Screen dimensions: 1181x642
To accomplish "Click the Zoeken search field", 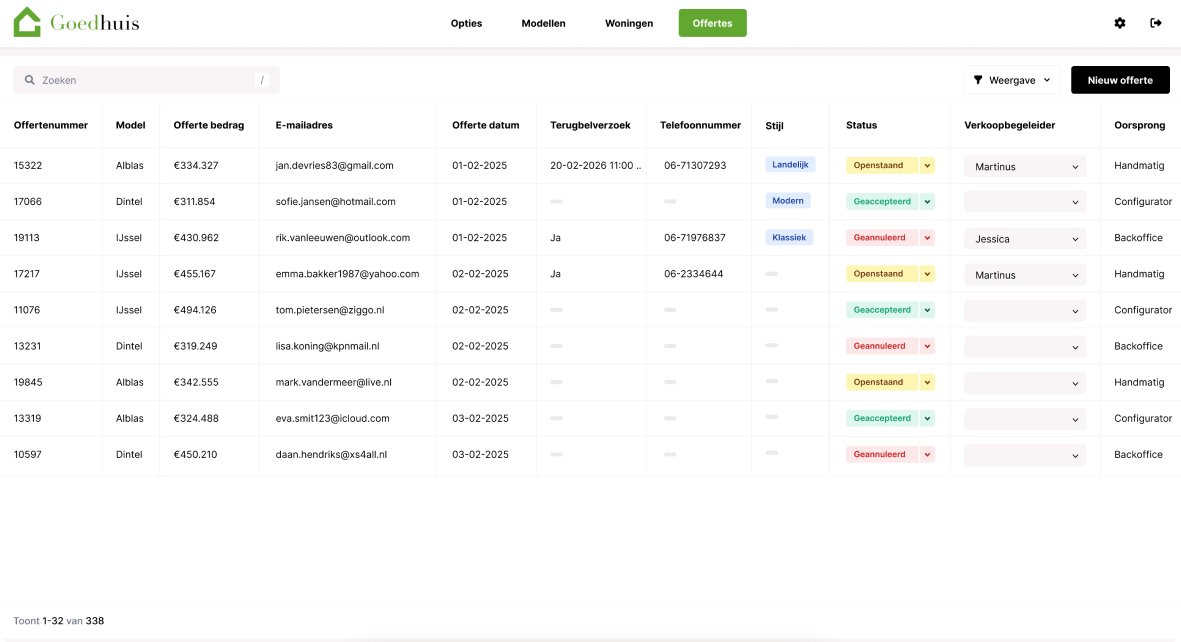I will pos(146,80).
